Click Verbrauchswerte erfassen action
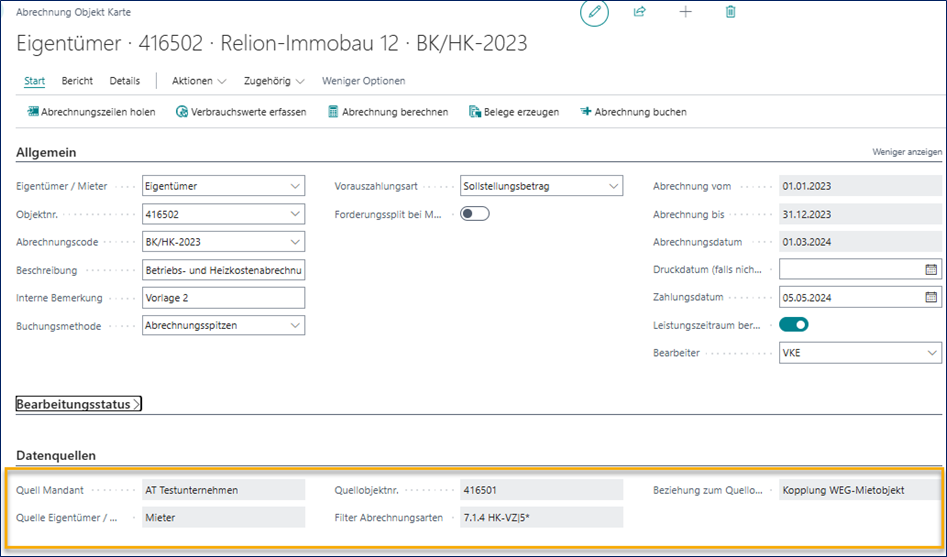Viewport: 947px width, 557px height. [241, 112]
